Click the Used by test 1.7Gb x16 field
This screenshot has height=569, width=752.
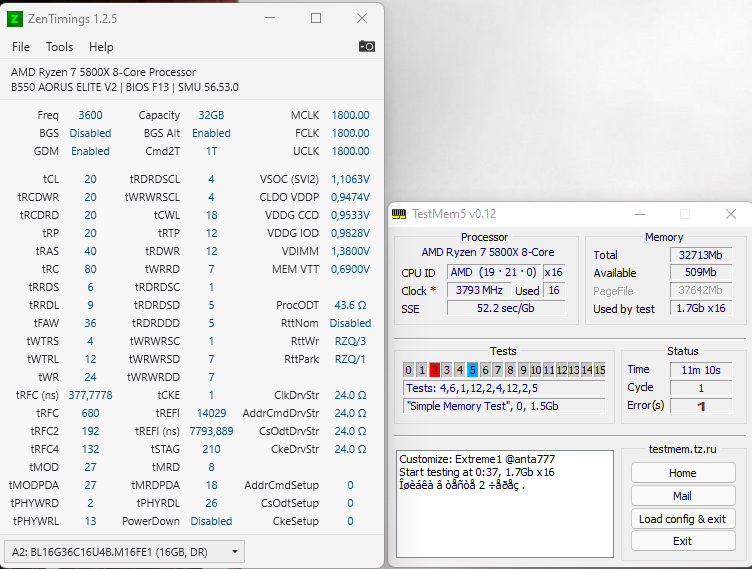coord(701,308)
